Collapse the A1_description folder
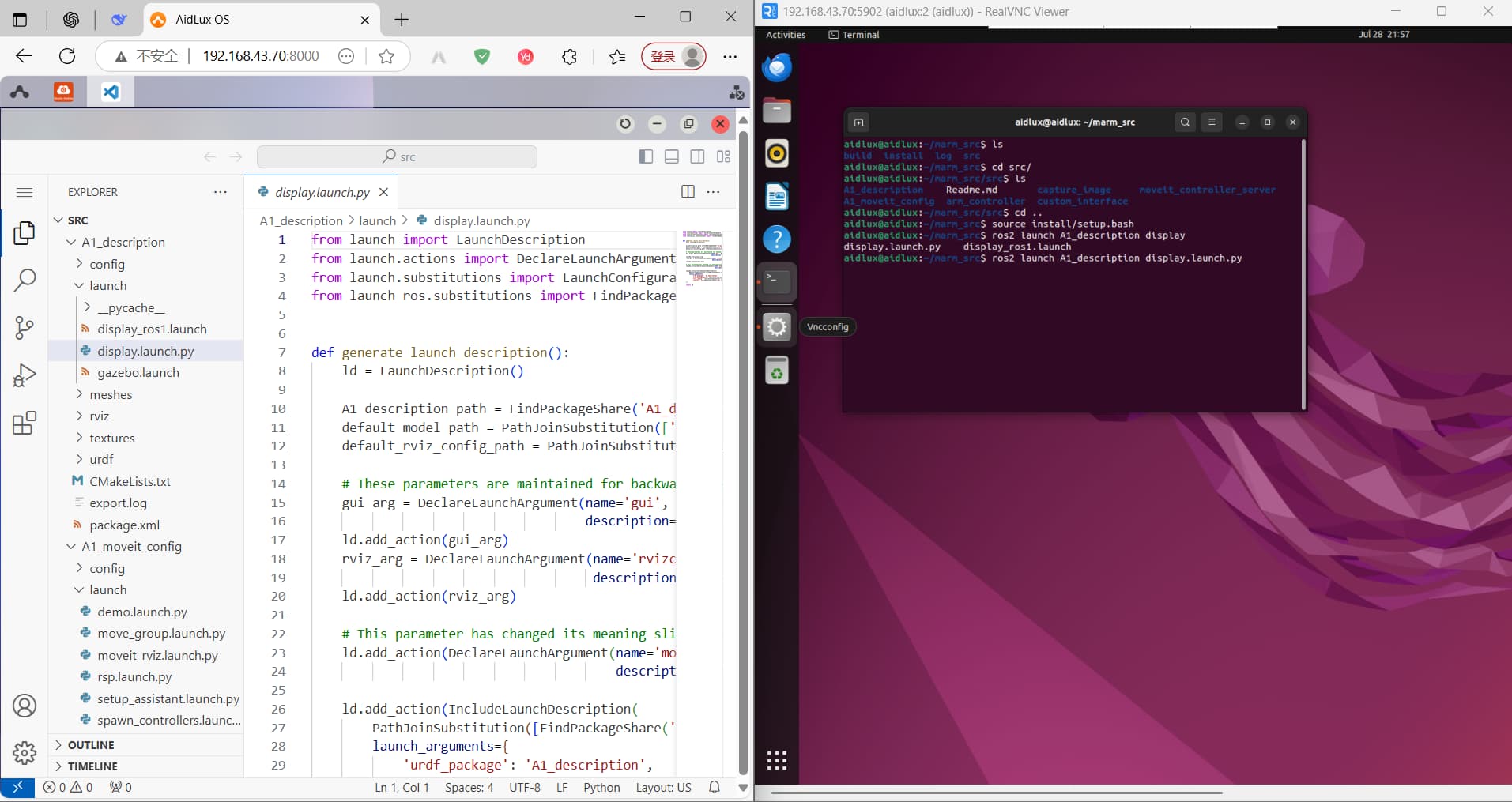This screenshot has height=802, width=1512. 123,242
